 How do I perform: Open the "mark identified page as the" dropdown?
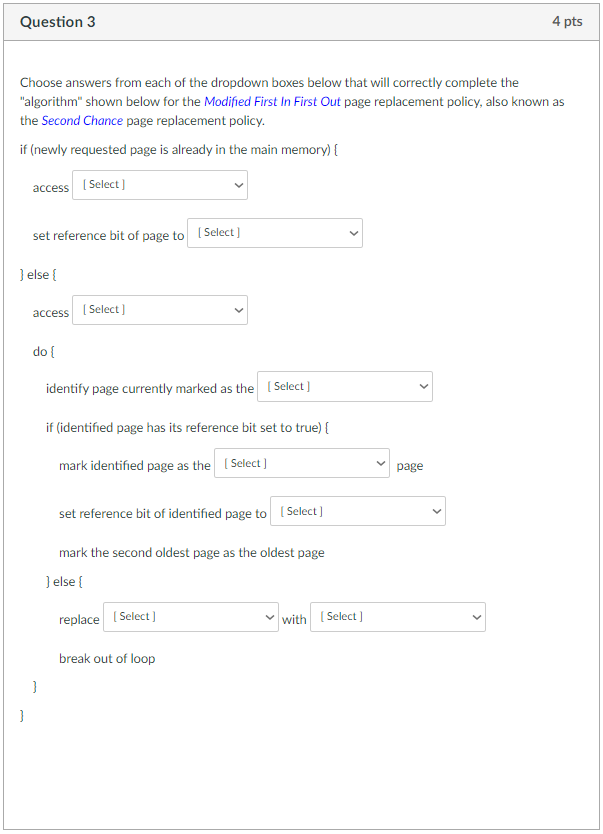click(301, 463)
